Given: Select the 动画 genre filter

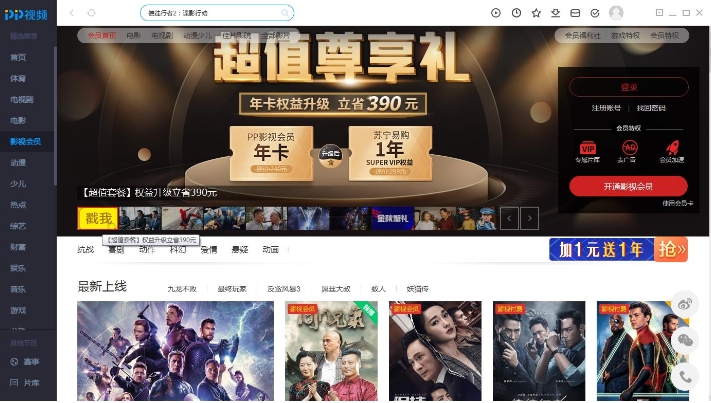Looking at the screenshot, I should (x=270, y=249).
